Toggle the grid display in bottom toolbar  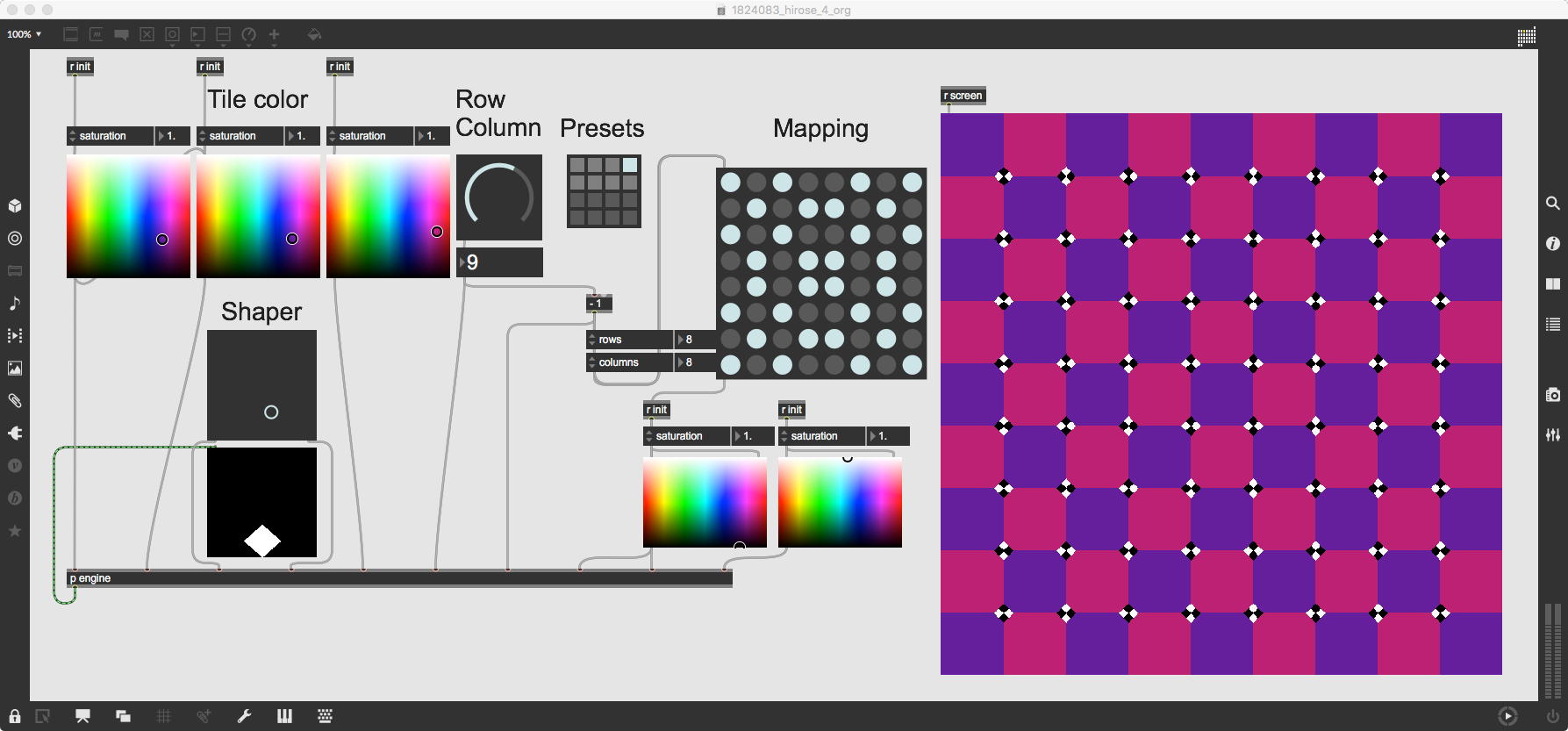coord(163,716)
